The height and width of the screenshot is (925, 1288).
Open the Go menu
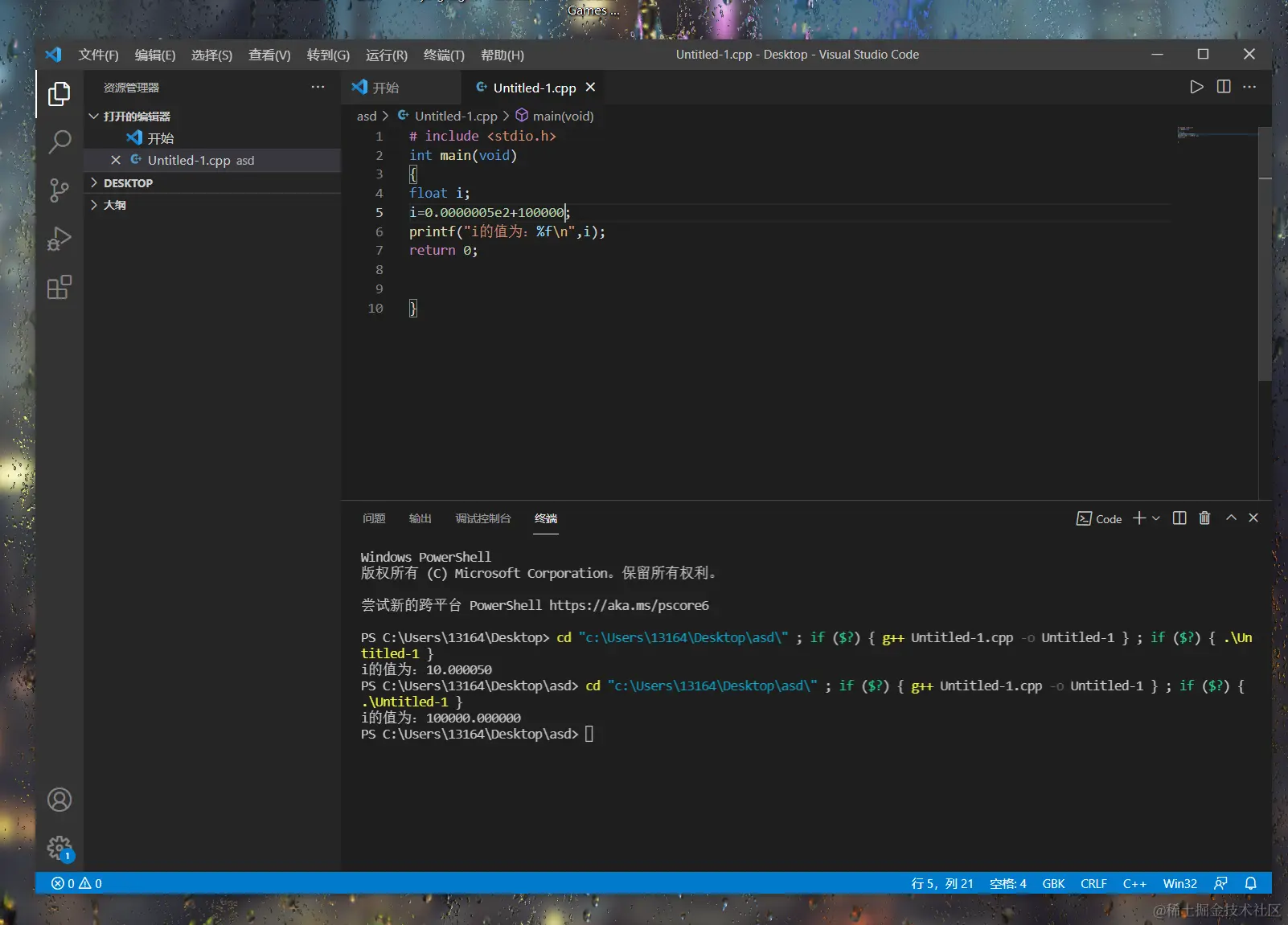328,55
